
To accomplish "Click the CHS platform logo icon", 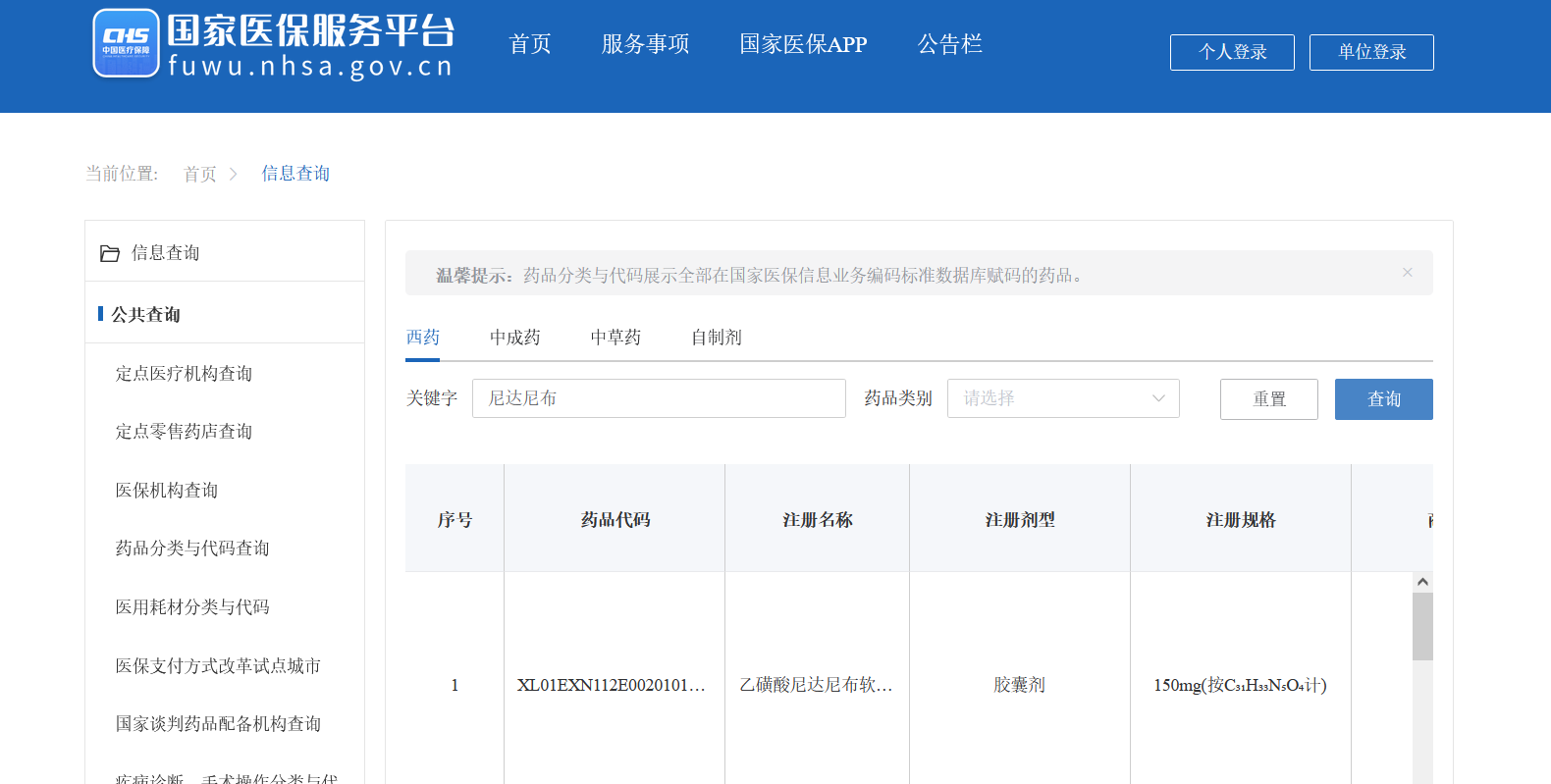I will tap(126, 43).
